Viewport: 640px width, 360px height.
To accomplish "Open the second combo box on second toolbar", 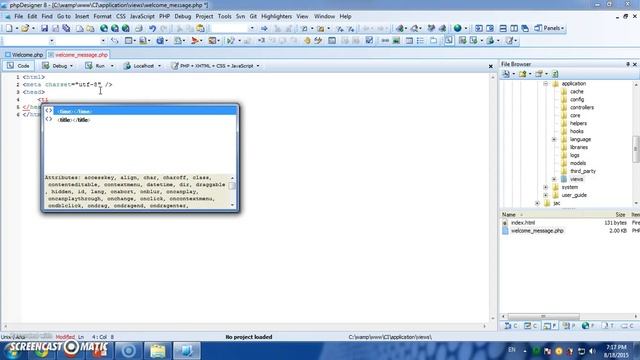I will (x=103, y=40).
